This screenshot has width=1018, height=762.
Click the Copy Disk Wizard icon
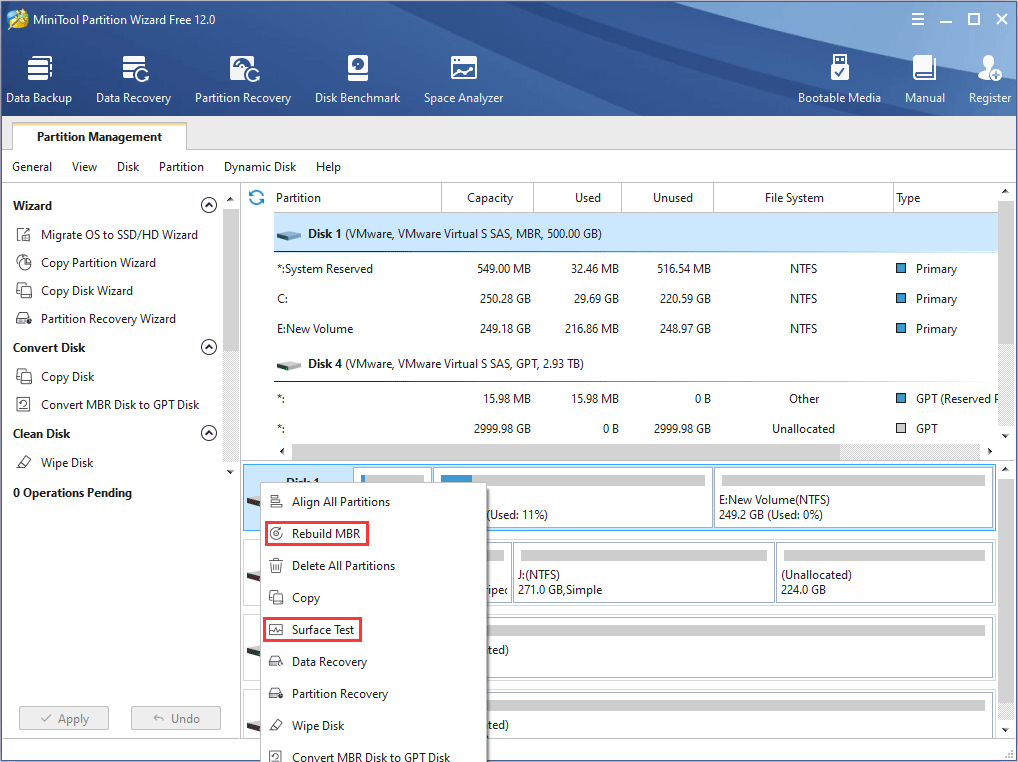[23, 290]
